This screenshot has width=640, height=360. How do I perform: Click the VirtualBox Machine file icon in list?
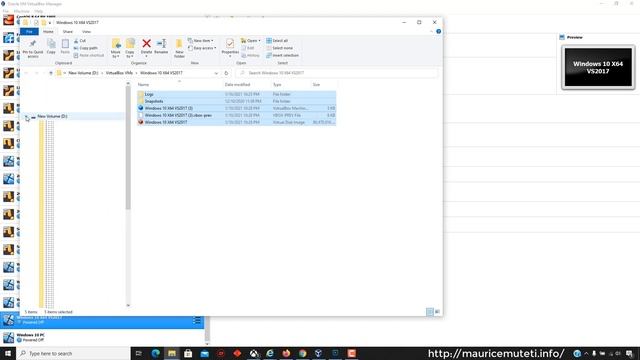141,108
